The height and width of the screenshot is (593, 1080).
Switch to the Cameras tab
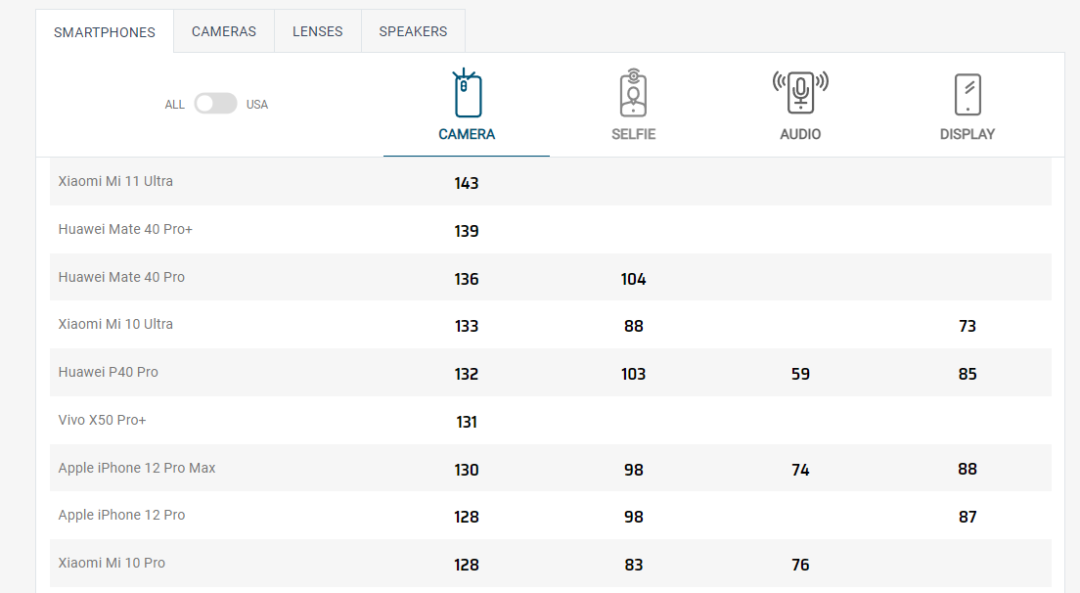tap(224, 32)
